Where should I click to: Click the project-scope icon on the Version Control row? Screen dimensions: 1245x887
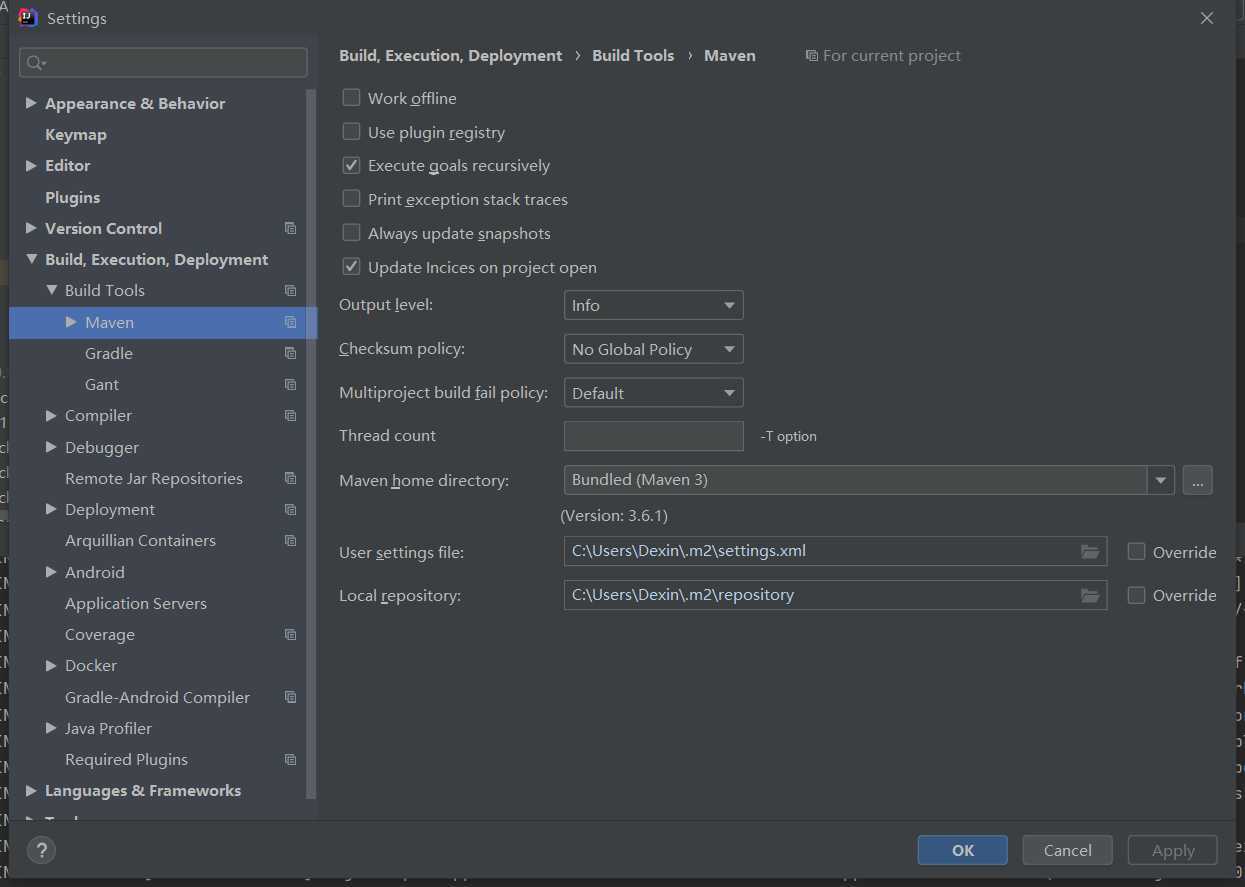pos(290,229)
